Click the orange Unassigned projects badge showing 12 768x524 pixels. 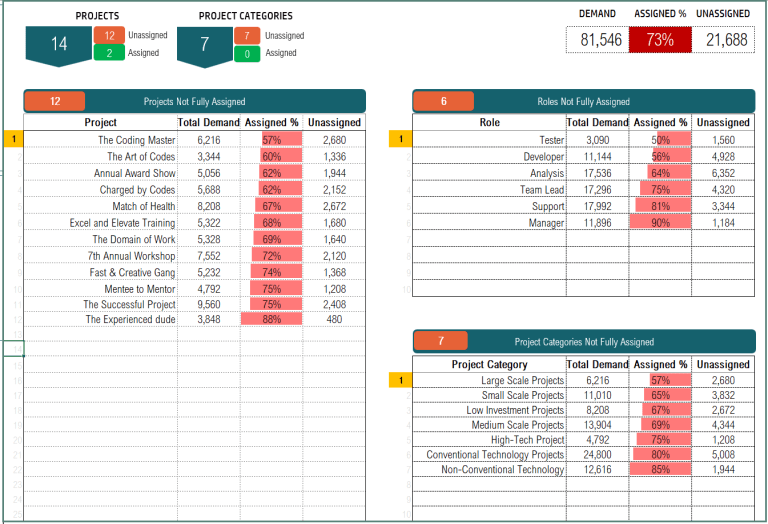pyautogui.click(x=109, y=35)
